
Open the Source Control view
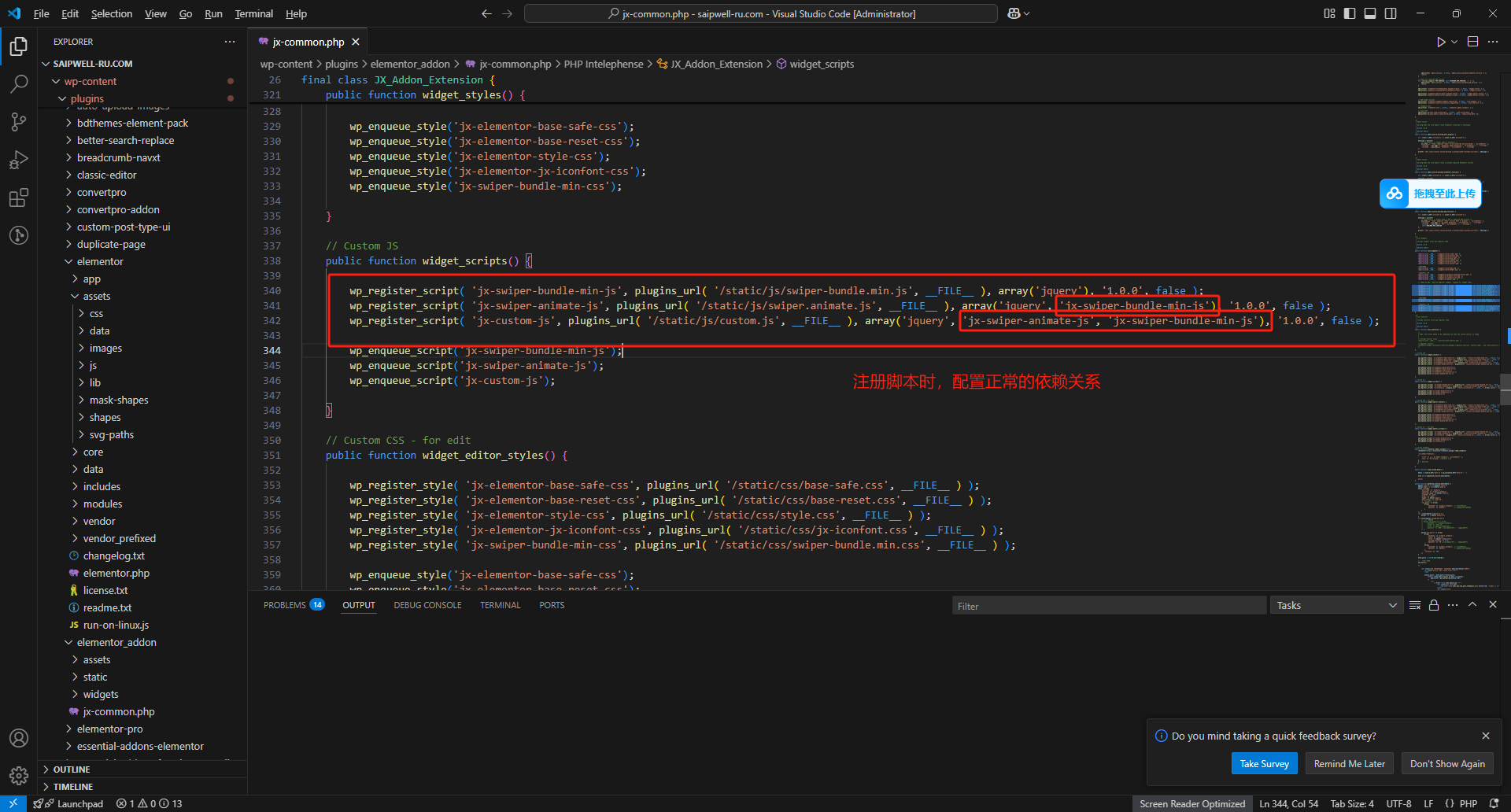[x=19, y=121]
